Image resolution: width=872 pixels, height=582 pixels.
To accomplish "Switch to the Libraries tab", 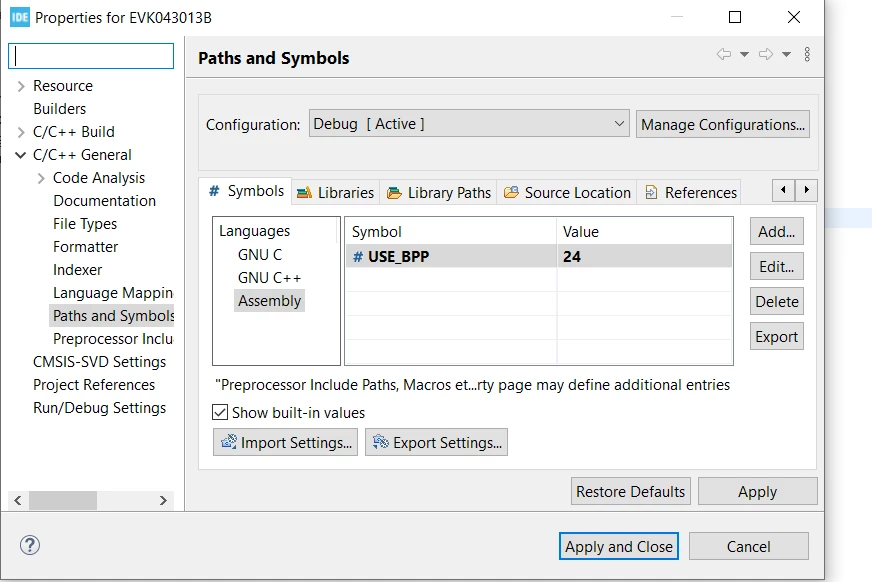I will tap(335, 192).
